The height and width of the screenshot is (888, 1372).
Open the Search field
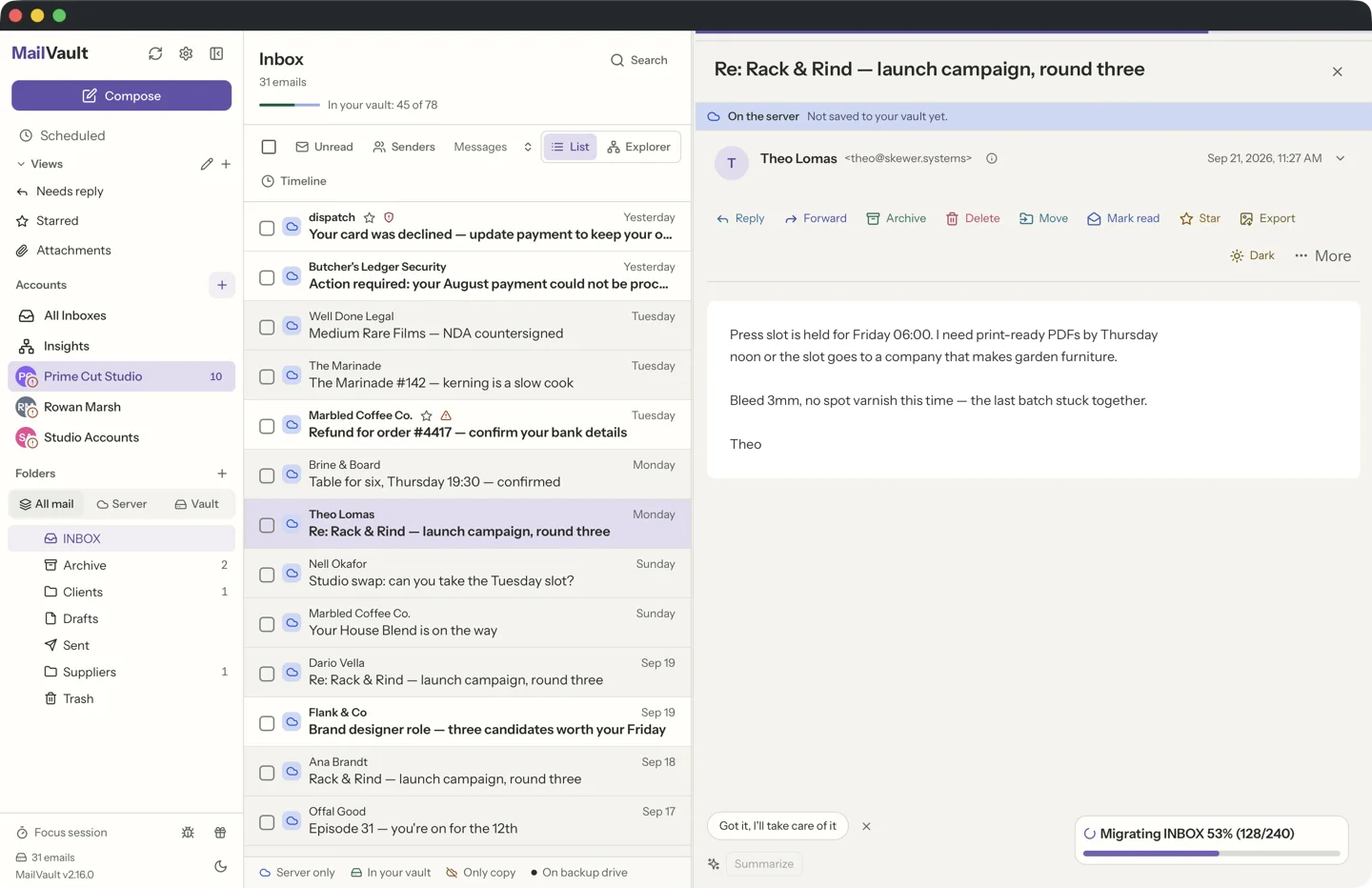(638, 60)
